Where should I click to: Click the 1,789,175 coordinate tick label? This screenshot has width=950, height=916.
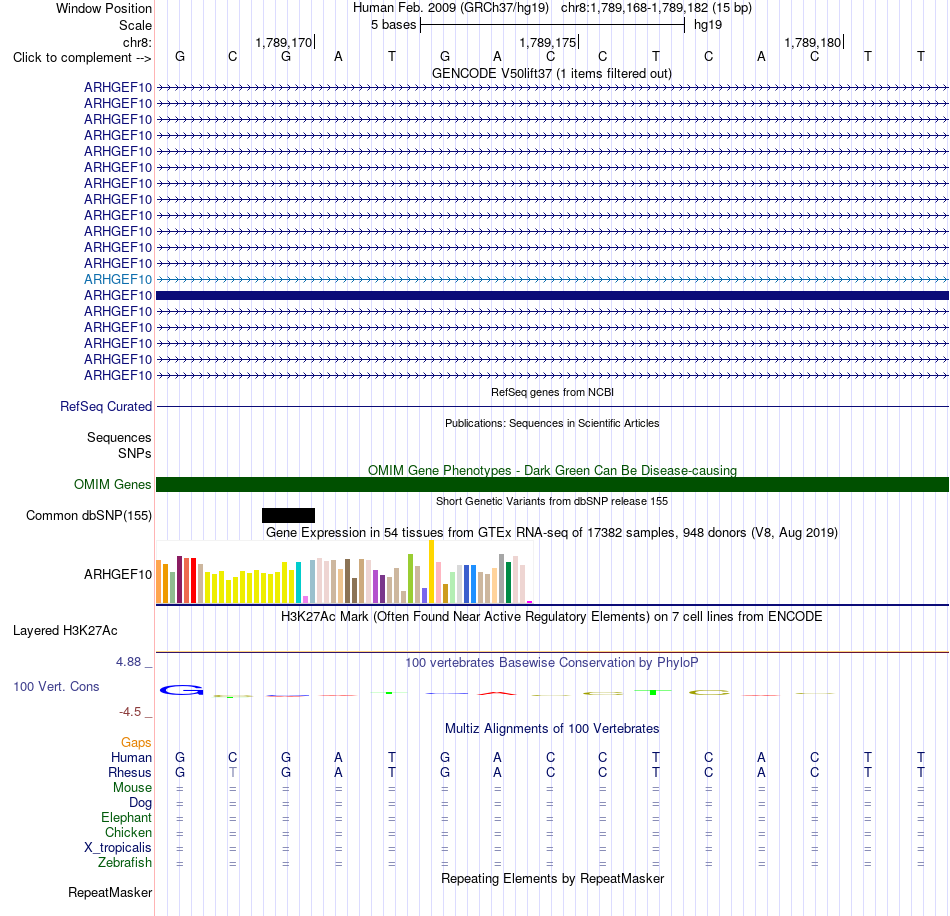tap(548, 42)
